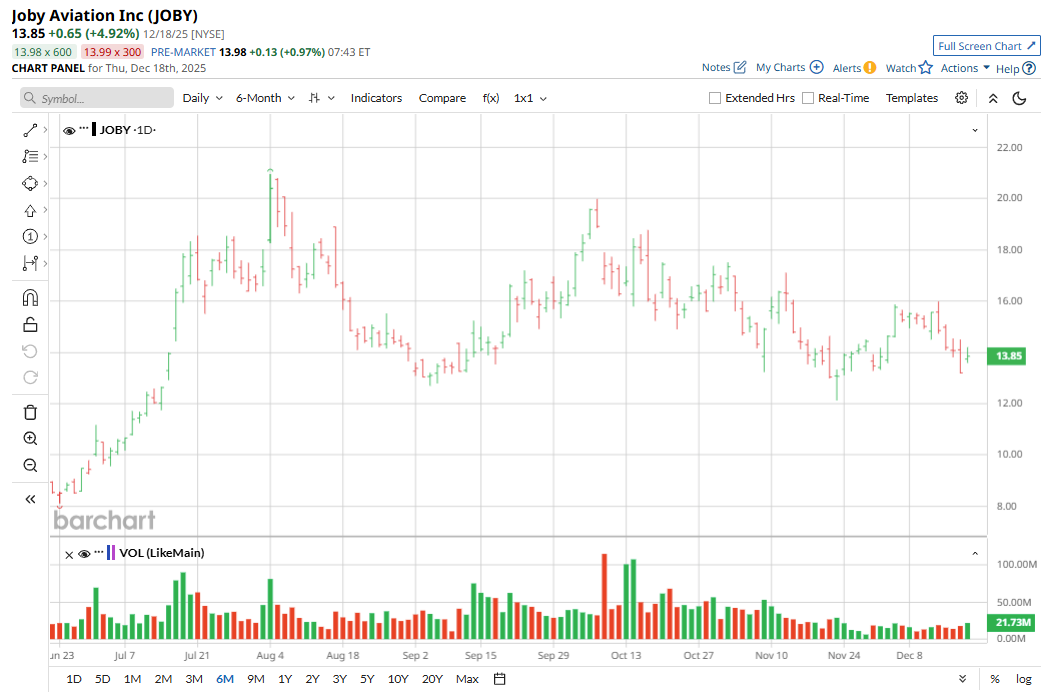This screenshot has height=698, width=1052.
Task: Enable the Extended Hrs checkbox
Action: click(715, 98)
